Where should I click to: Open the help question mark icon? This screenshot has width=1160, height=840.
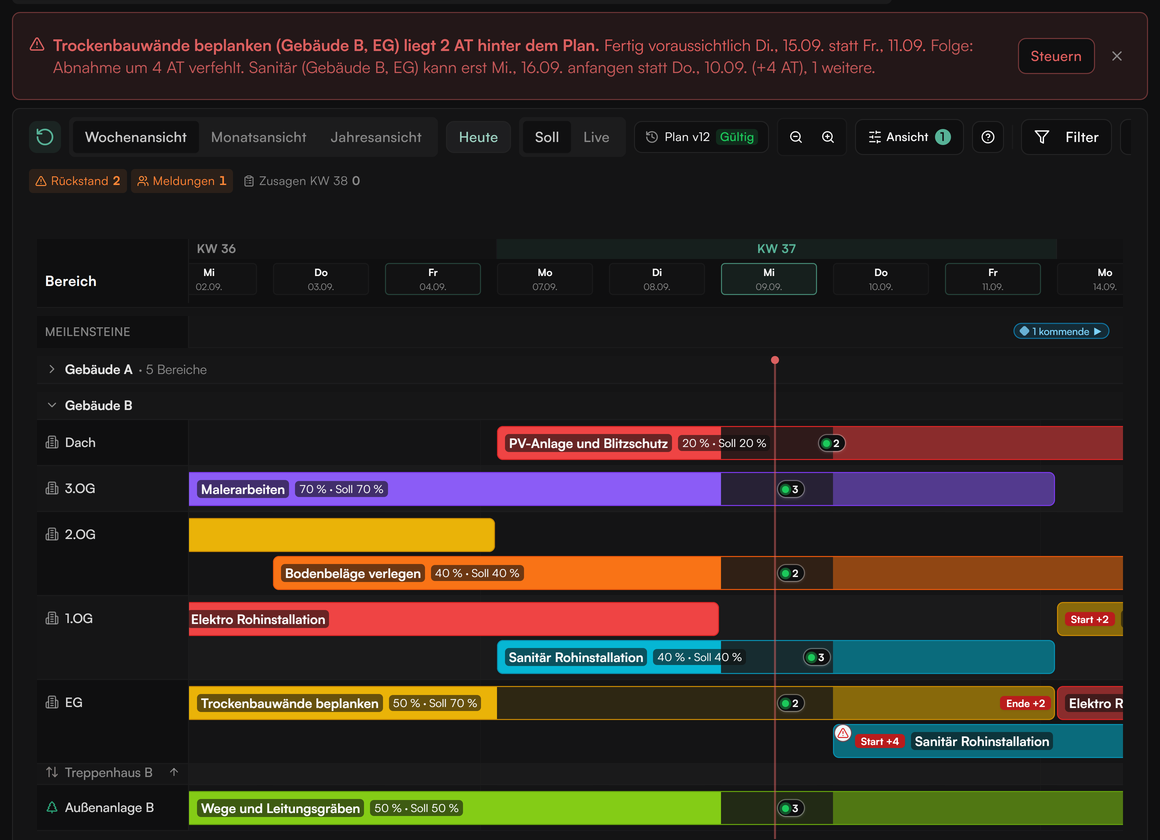pos(988,137)
